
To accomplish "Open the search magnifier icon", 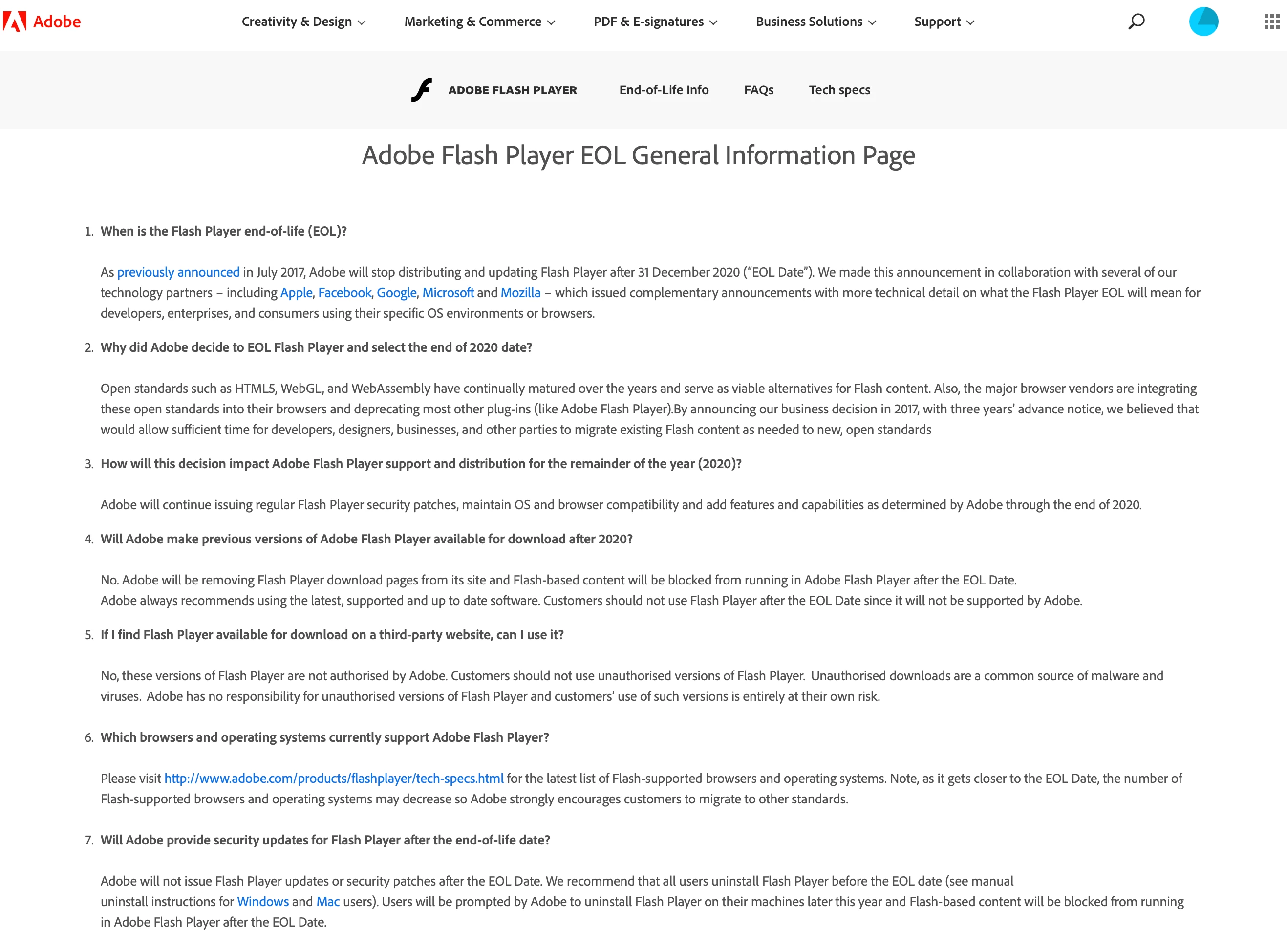I will tap(1136, 22).
